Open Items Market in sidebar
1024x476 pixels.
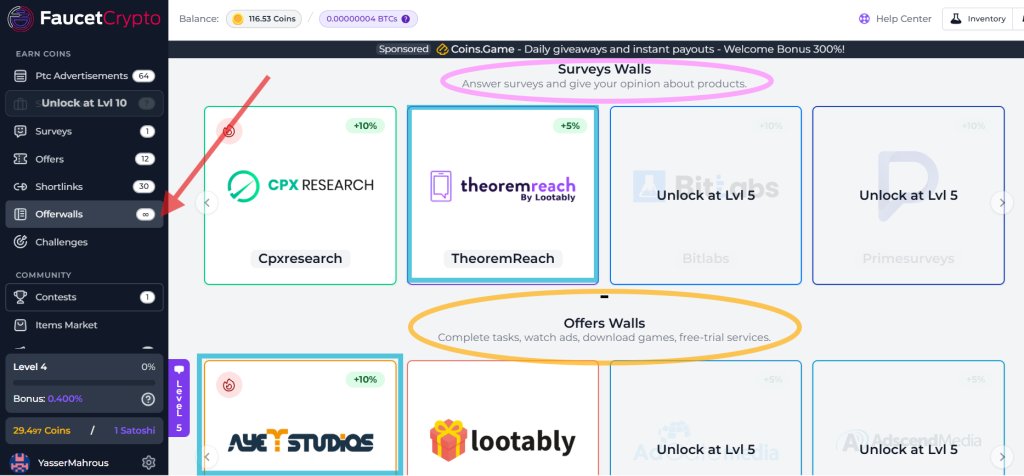pyautogui.click(x=84, y=325)
